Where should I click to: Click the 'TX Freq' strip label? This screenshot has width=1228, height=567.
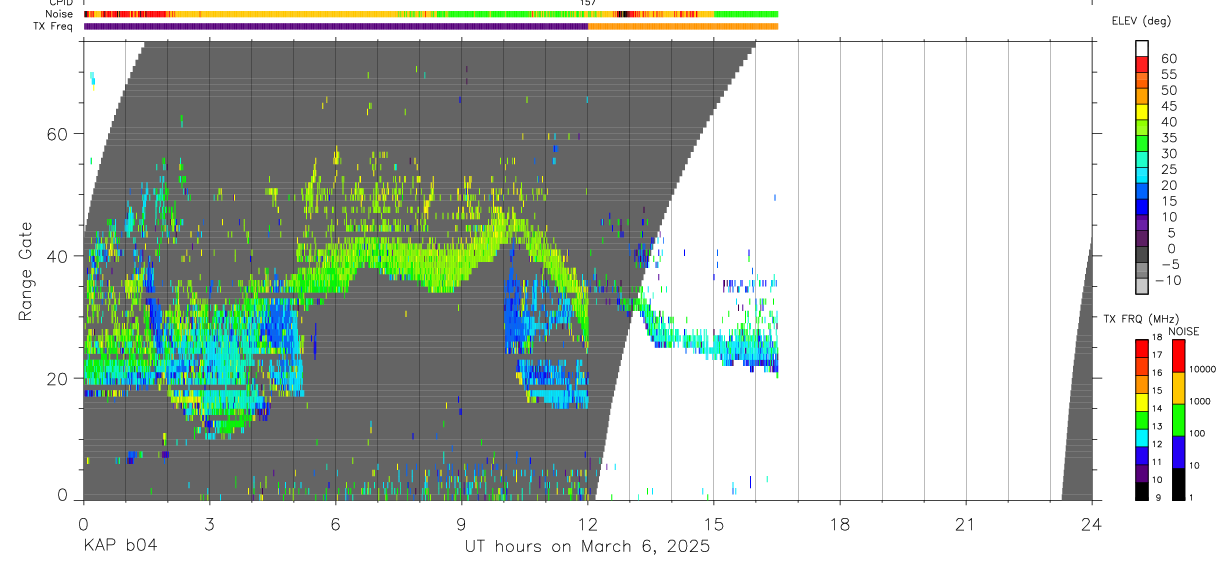55,26
